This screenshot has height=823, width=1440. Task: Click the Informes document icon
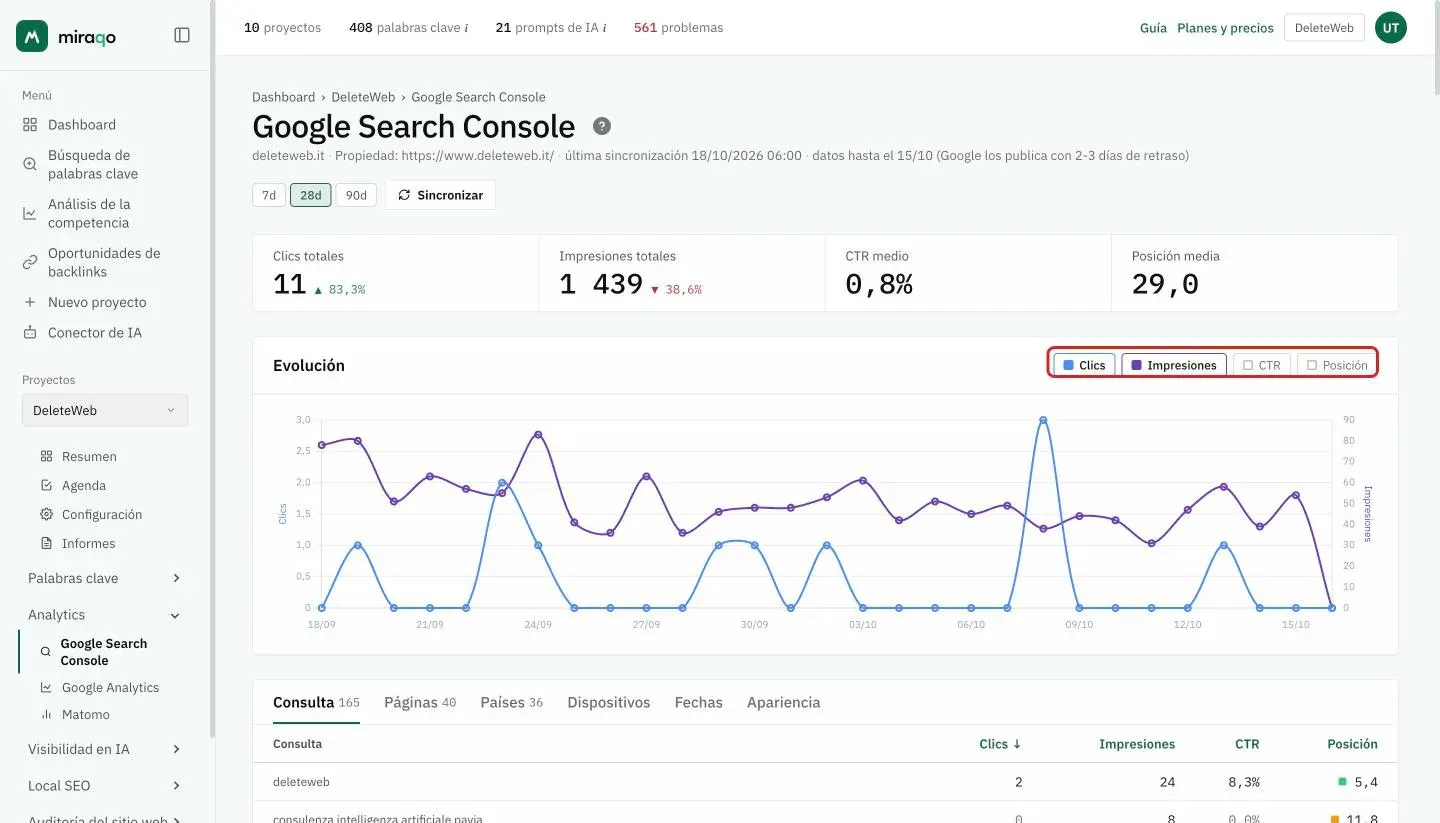tap(46, 543)
